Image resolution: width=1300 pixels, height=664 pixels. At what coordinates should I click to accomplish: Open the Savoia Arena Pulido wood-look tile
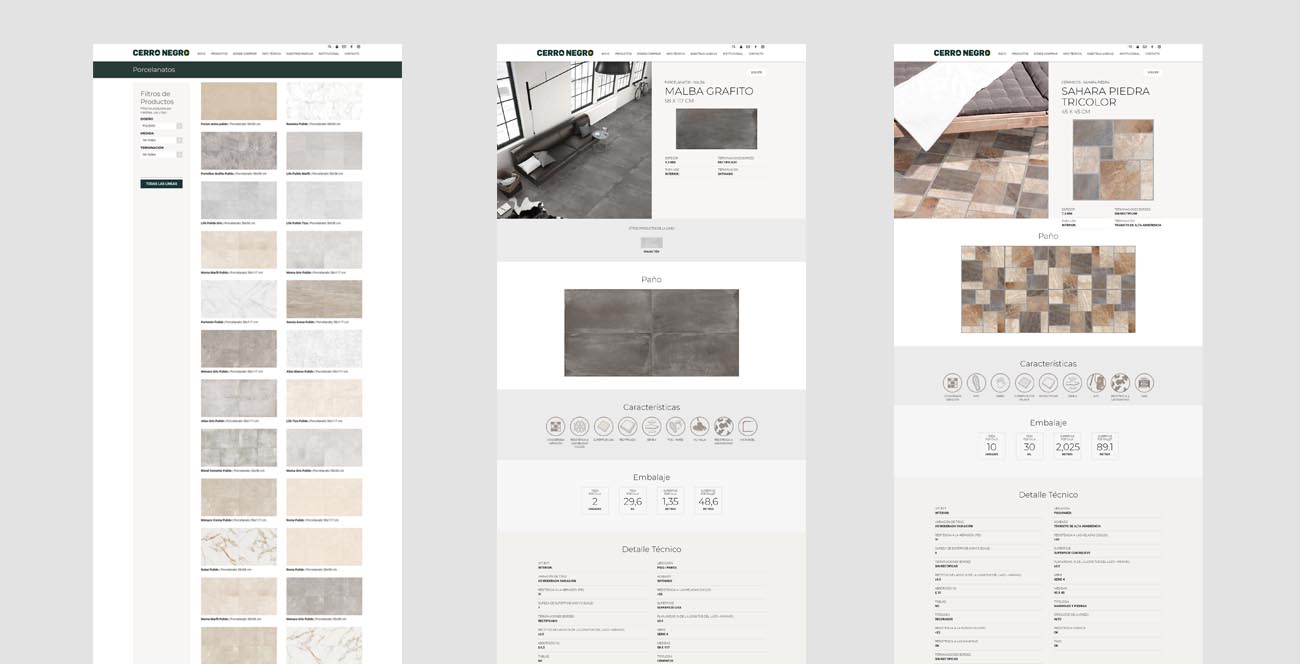pos(324,299)
